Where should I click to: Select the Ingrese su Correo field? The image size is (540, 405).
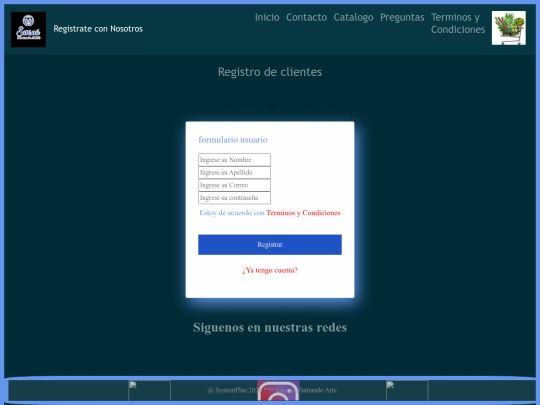[x=234, y=185]
